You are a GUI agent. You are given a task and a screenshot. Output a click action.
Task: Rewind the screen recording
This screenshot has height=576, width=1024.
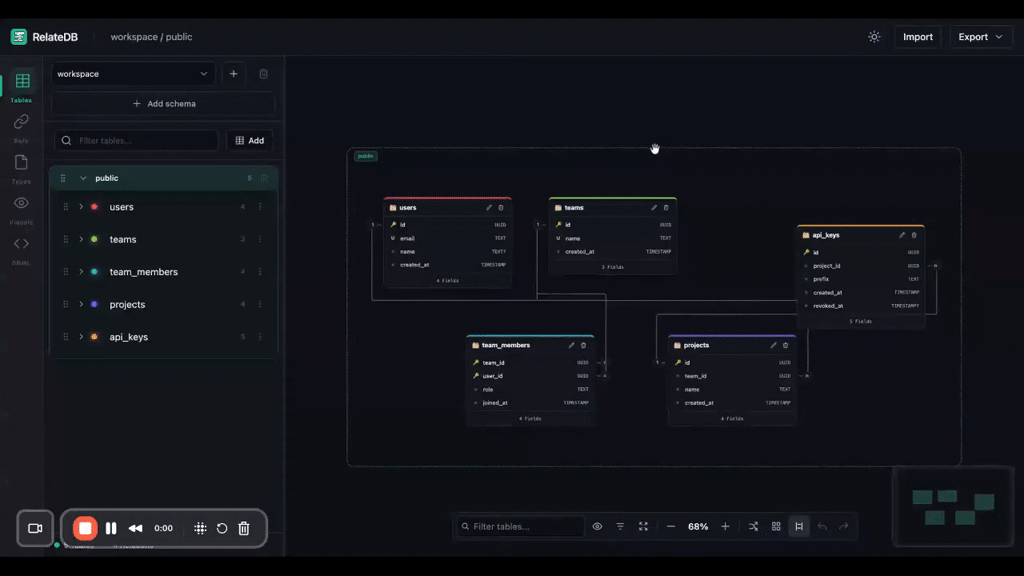click(x=135, y=528)
